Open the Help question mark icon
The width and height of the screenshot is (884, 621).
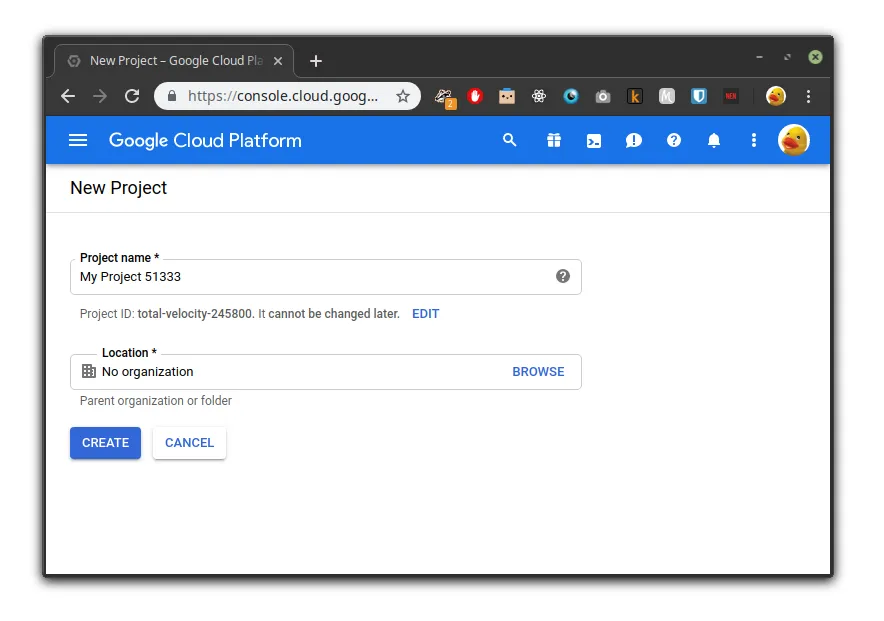pyautogui.click(x=674, y=140)
